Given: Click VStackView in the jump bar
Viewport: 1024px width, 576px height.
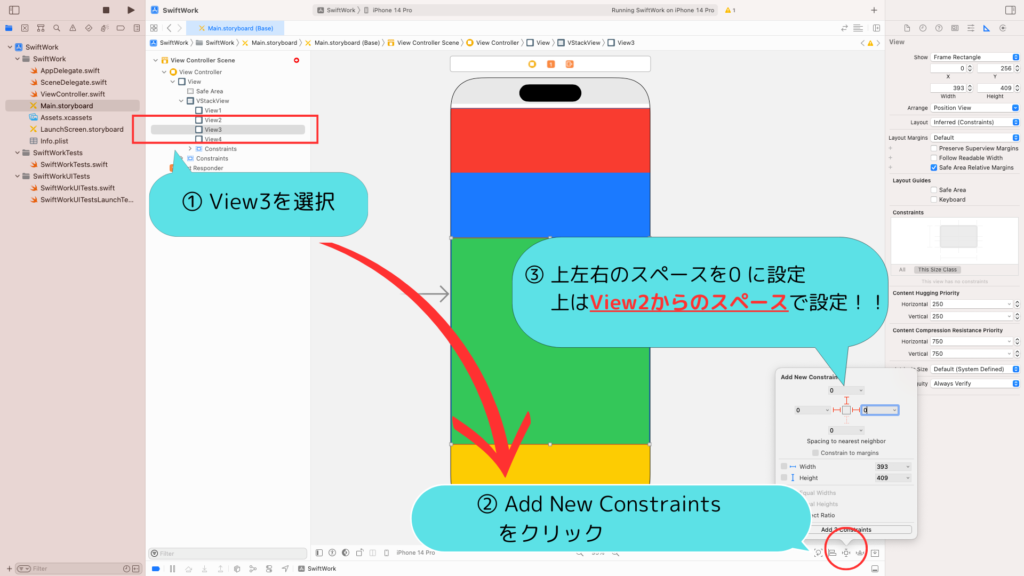Looking at the screenshot, I should click(579, 42).
